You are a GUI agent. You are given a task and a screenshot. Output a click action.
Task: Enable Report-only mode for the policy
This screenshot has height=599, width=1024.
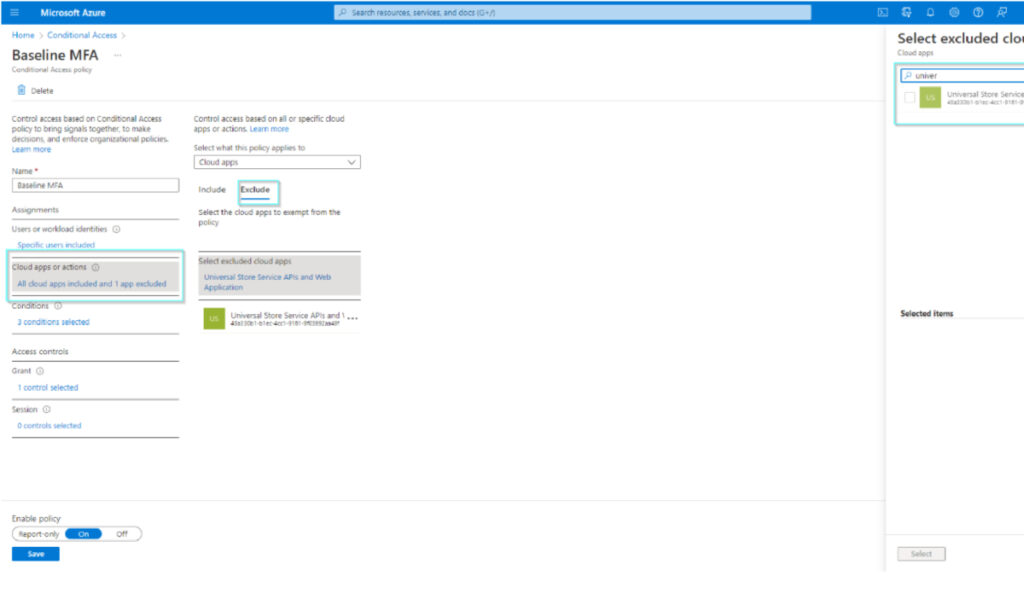(x=39, y=534)
